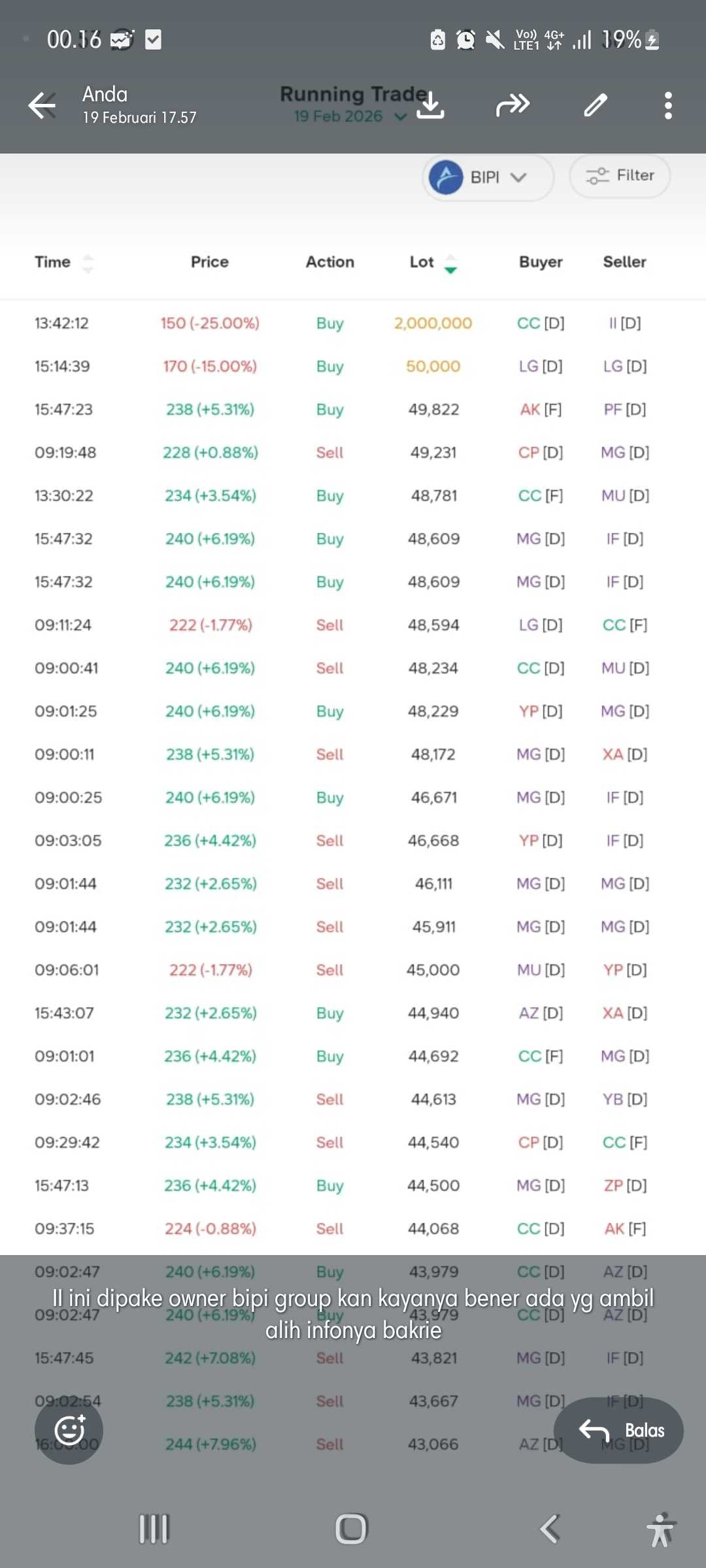Tap the Buyer column header

[541, 262]
